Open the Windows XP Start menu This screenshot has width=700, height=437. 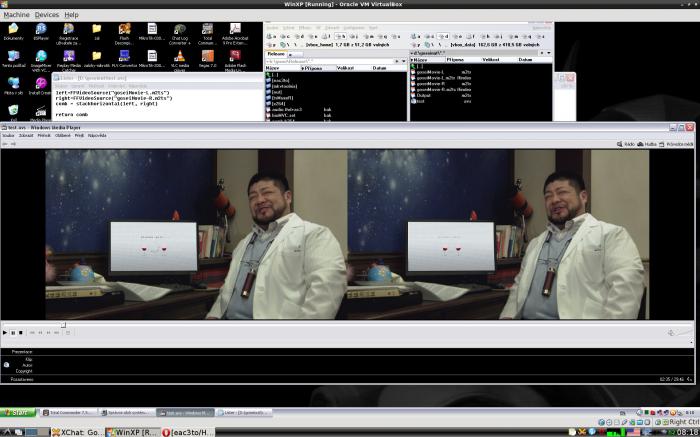tap(18, 413)
